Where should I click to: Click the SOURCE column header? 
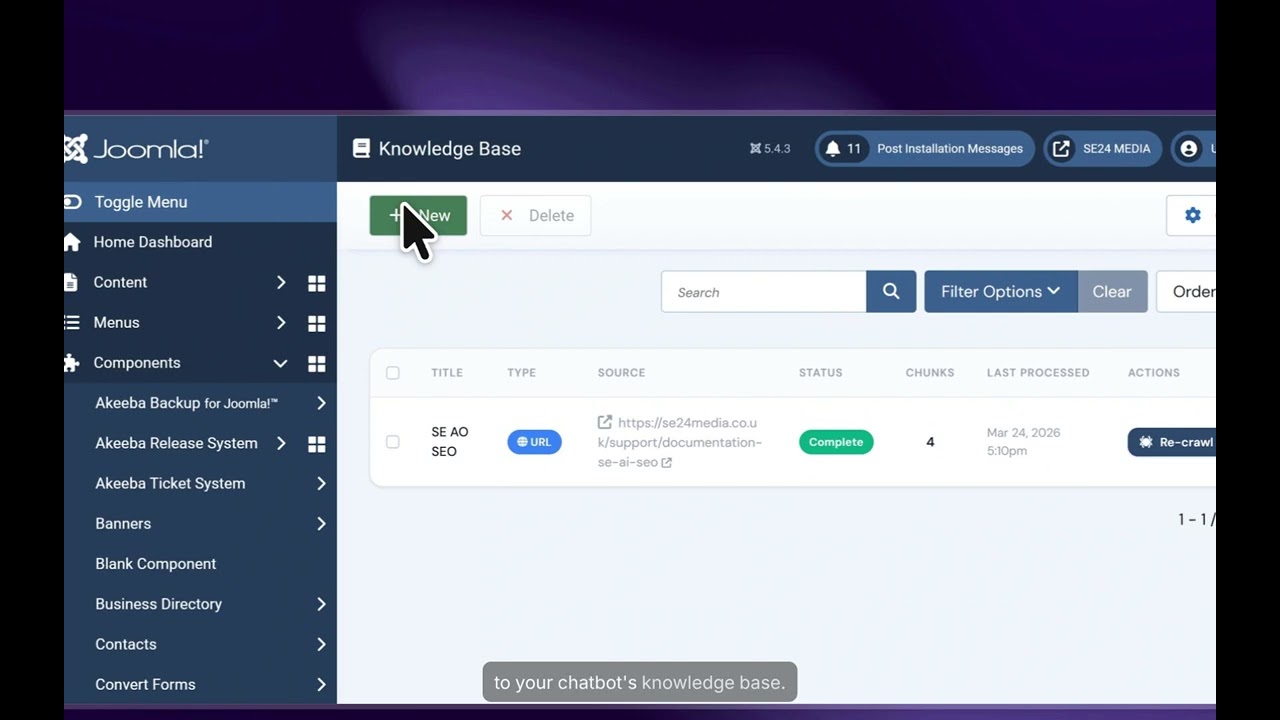click(x=621, y=372)
